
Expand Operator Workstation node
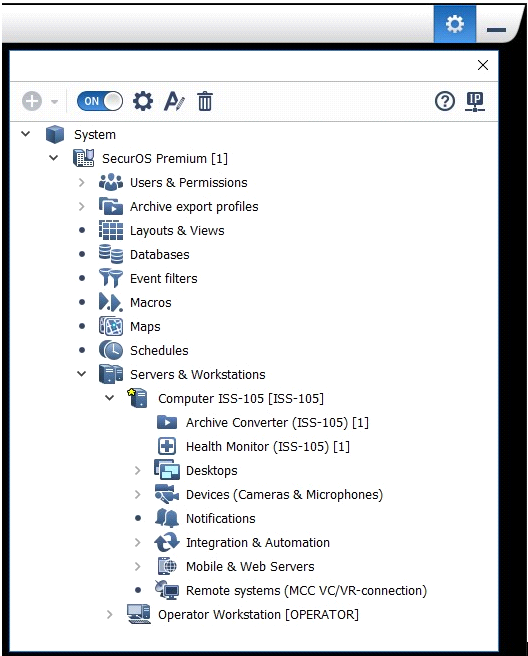coord(110,614)
